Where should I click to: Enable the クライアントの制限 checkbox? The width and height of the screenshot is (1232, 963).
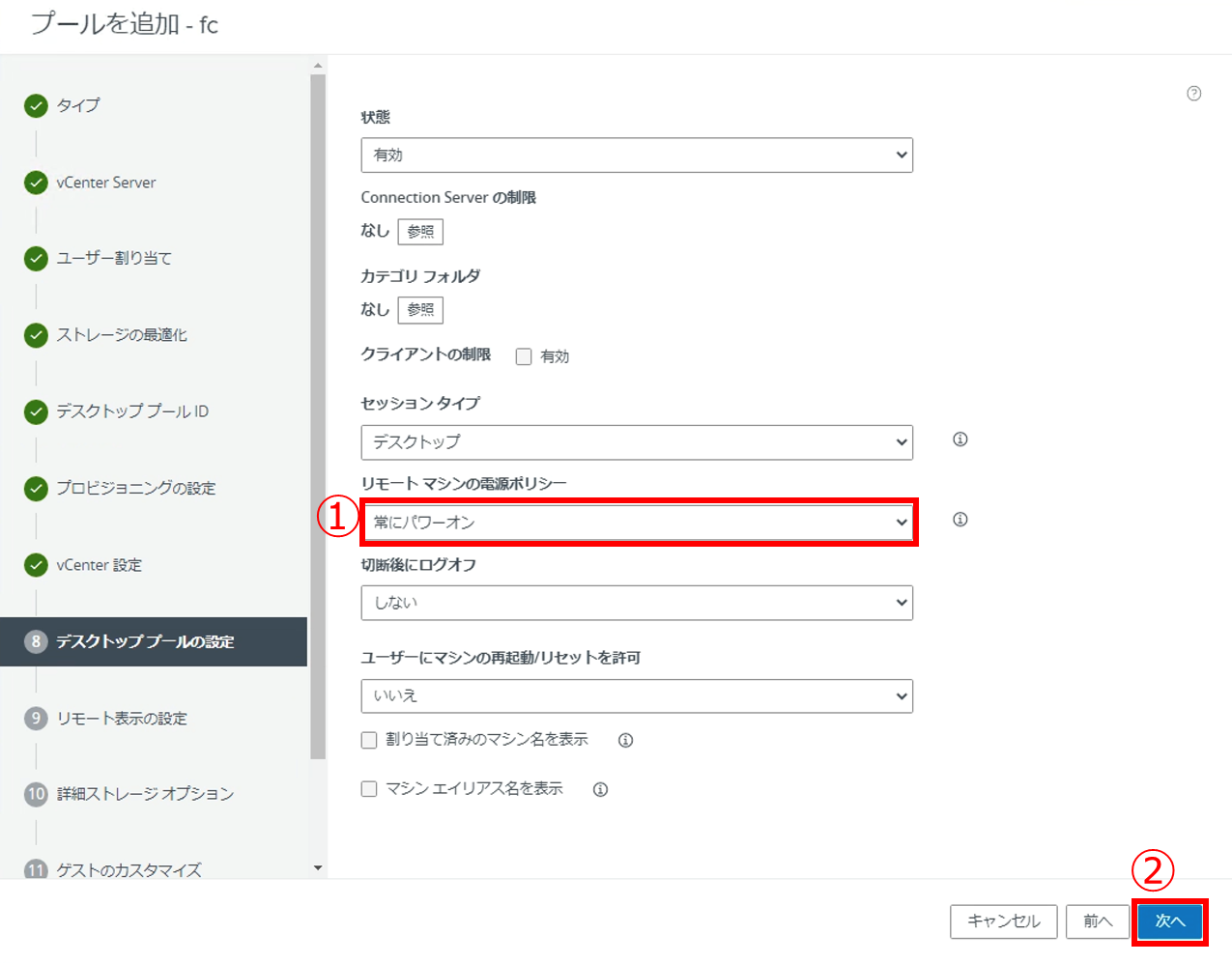524,356
